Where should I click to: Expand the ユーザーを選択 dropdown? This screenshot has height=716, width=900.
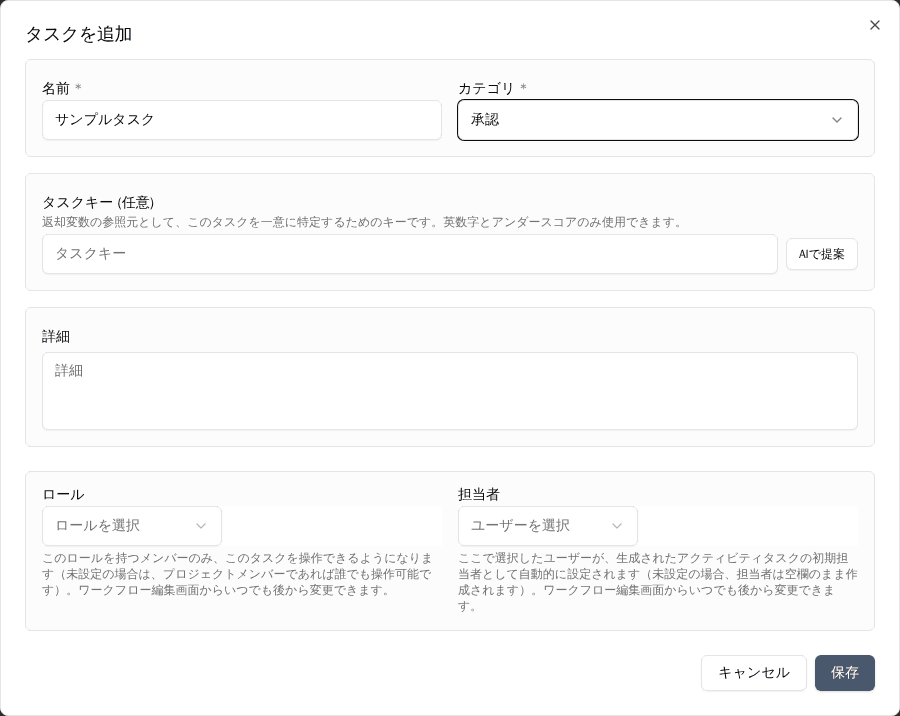548,526
